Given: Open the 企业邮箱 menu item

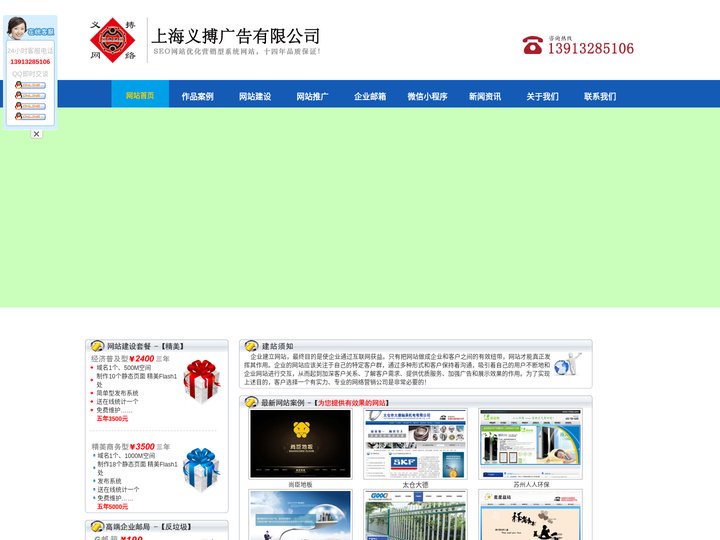Looking at the screenshot, I should click(x=370, y=96).
